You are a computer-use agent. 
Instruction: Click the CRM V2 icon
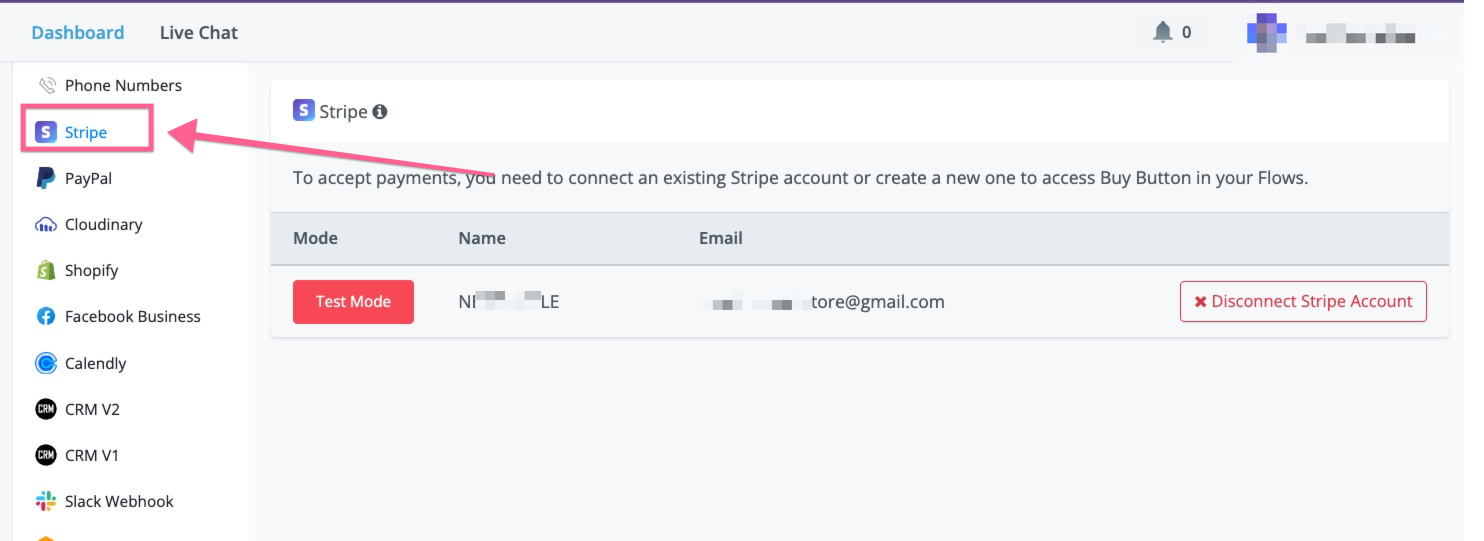[x=46, y=409]
